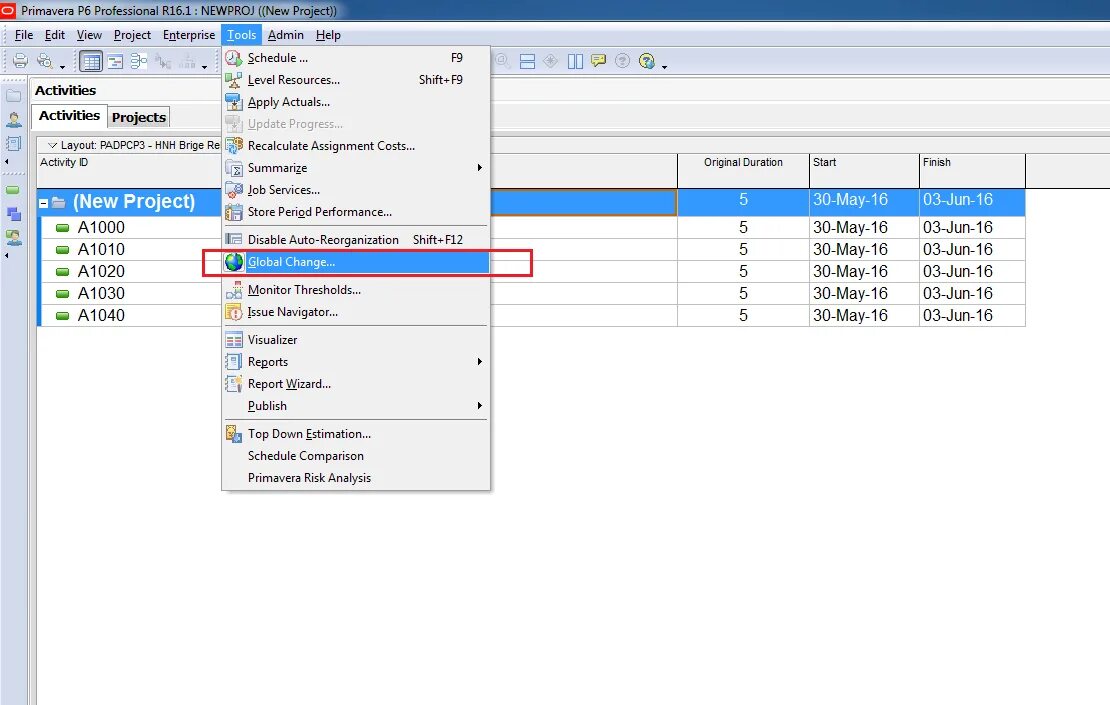Image resolution: width=1110 pixels, height=705 pixels.
Task: Click the Issue Navigator warning icon
Action: coord(234,311)
